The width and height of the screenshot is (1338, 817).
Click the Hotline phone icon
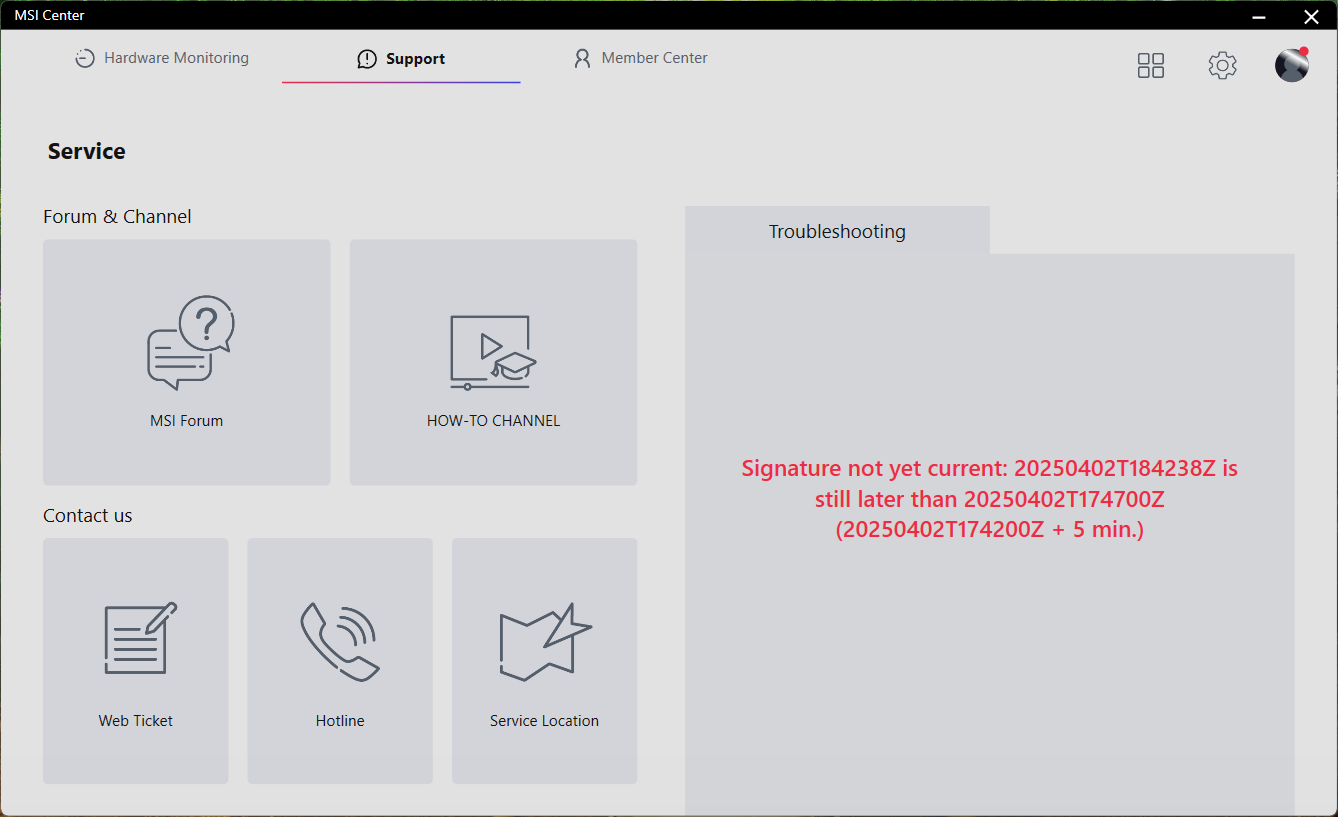(340, 641)
